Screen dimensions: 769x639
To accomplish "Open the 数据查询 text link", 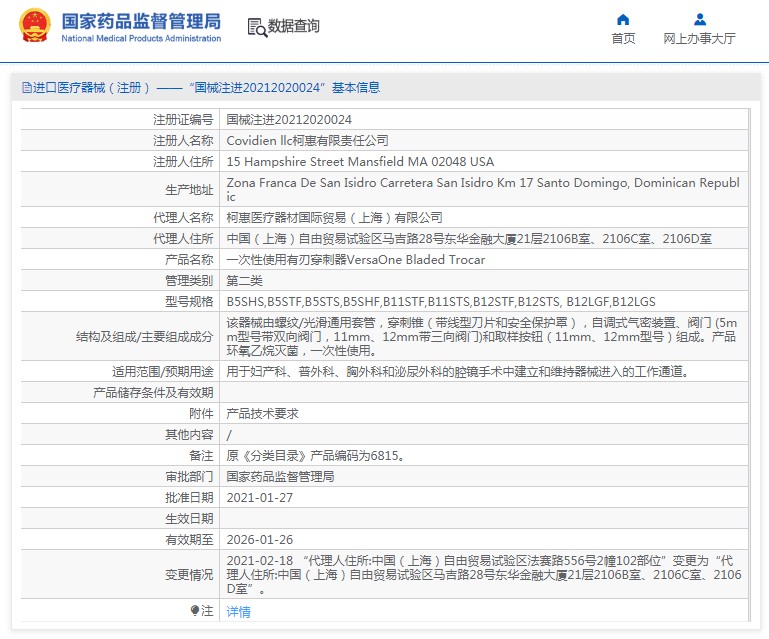I will point(294,27).
